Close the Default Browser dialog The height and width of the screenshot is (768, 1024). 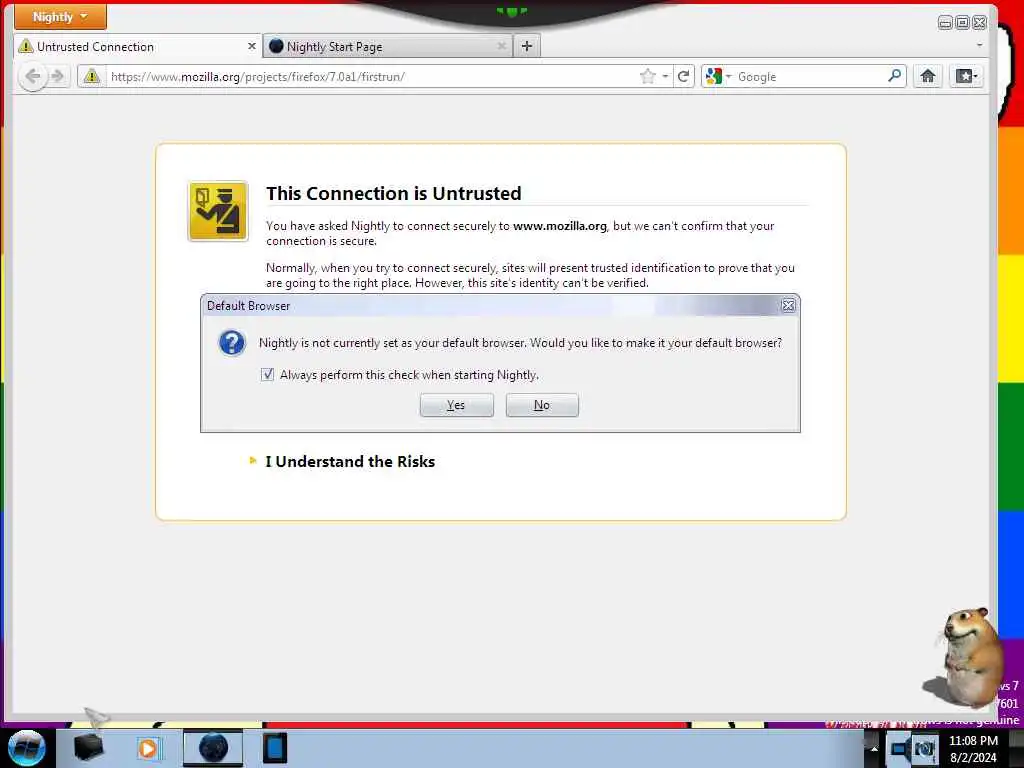pyautogui.click(x=788, y=306)
